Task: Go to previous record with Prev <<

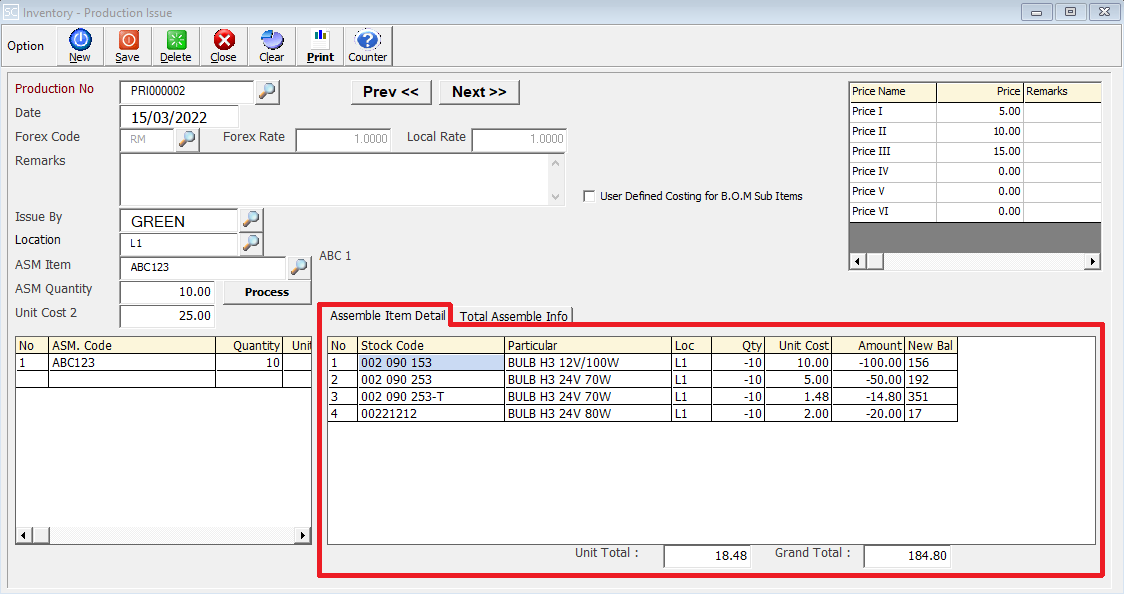Action: [391, 92]
